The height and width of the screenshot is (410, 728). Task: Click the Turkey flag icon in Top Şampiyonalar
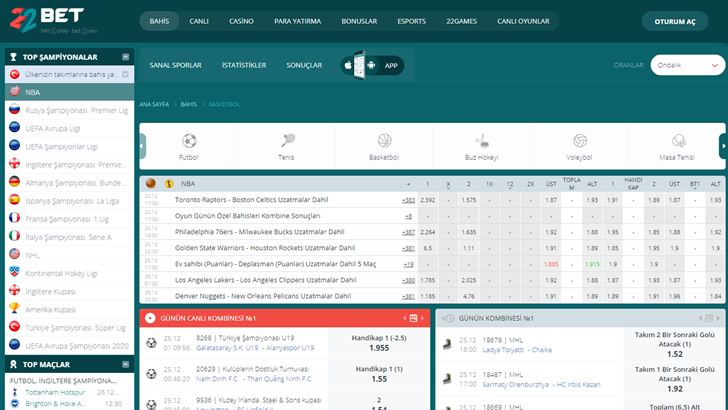point(14,74)
